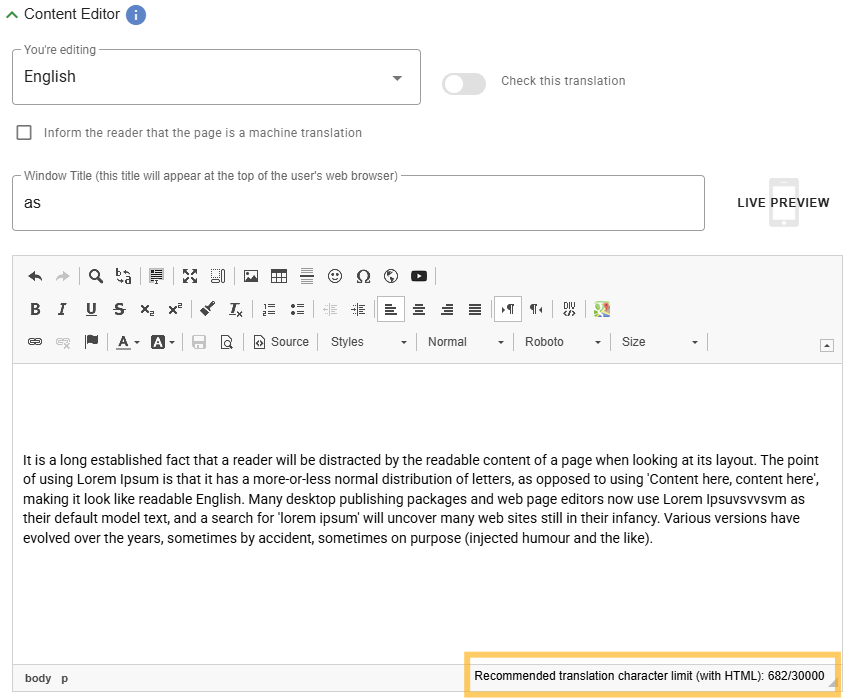
Task: Embed a YouTube video
Action: pos(419,277)
